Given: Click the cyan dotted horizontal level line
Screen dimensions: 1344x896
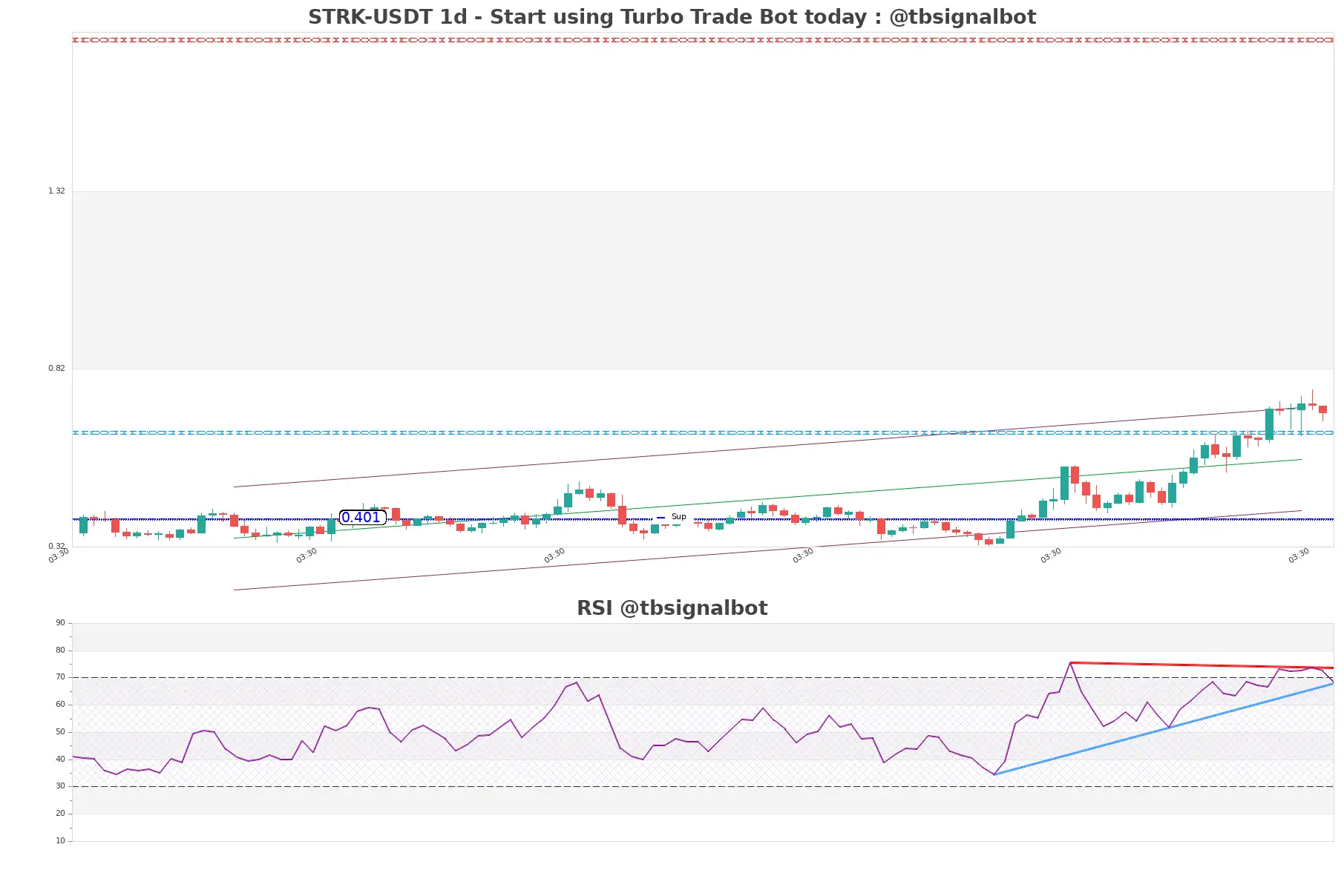Looking at the screenshot, I should click(x=703, y=432).
